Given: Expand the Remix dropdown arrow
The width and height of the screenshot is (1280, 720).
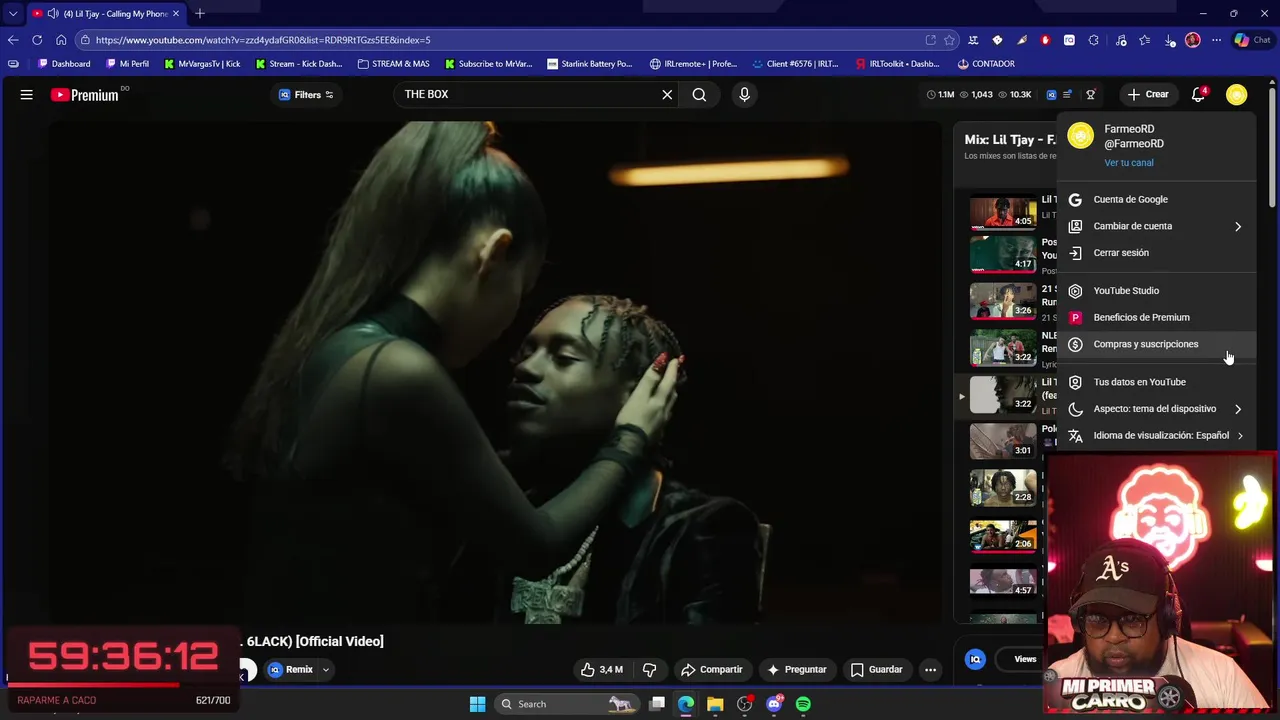Looking at the screenshot, I should pos(325,670).
